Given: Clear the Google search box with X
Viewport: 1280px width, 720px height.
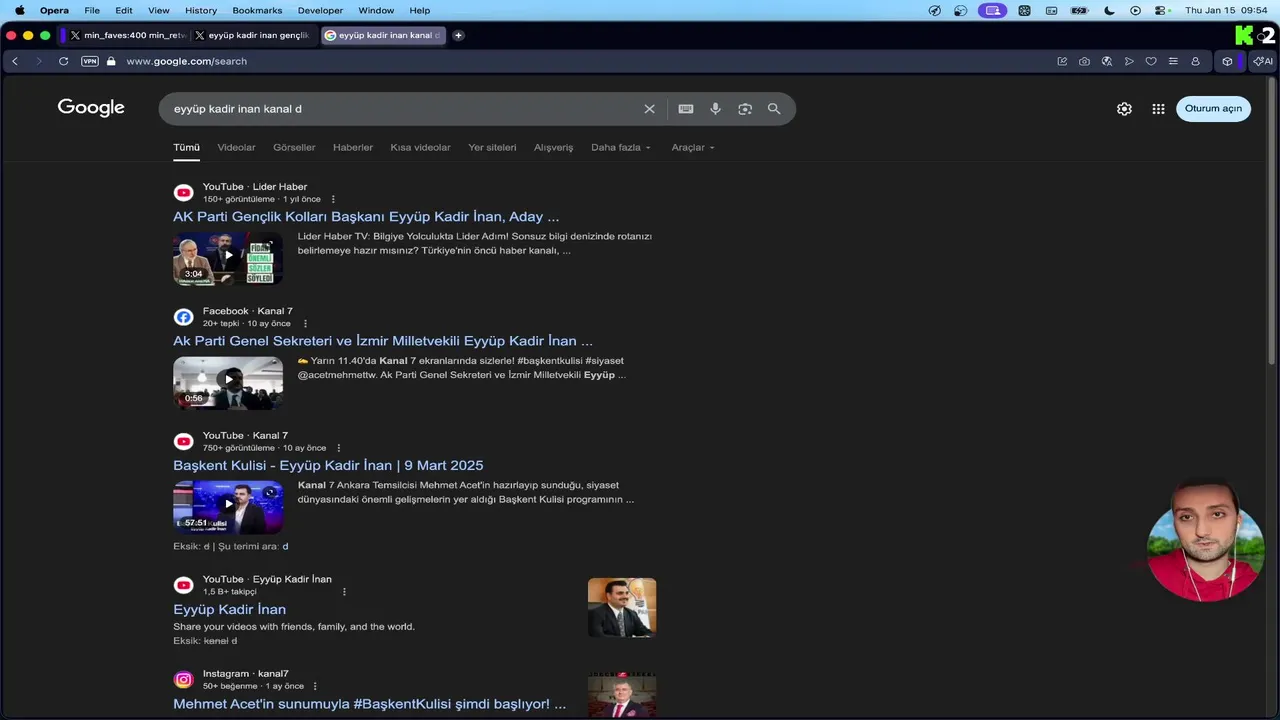Looking at the screenshot, I should pos(649,109).
